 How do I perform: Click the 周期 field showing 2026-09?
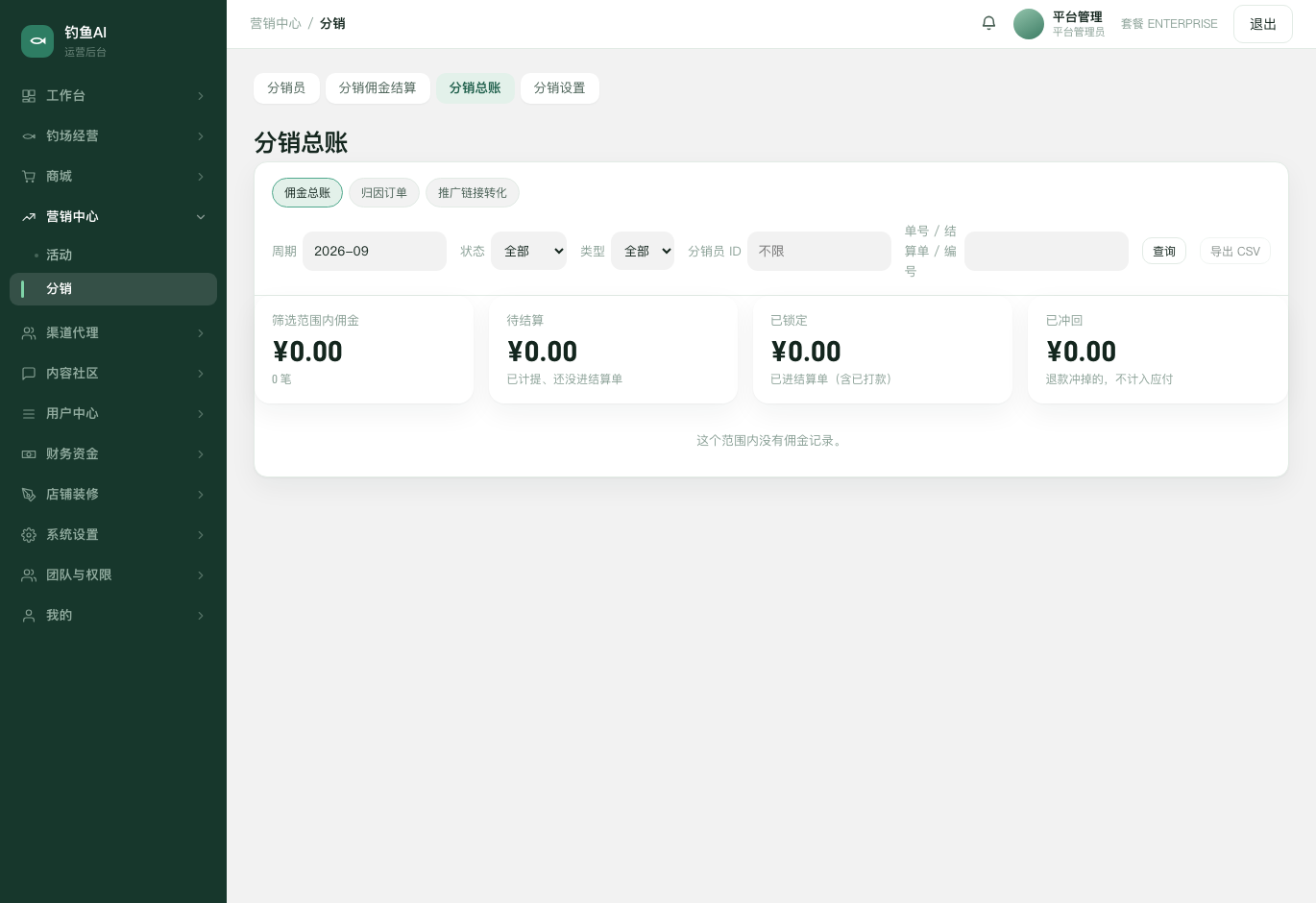pyautogui.click(x=375, y=251)
